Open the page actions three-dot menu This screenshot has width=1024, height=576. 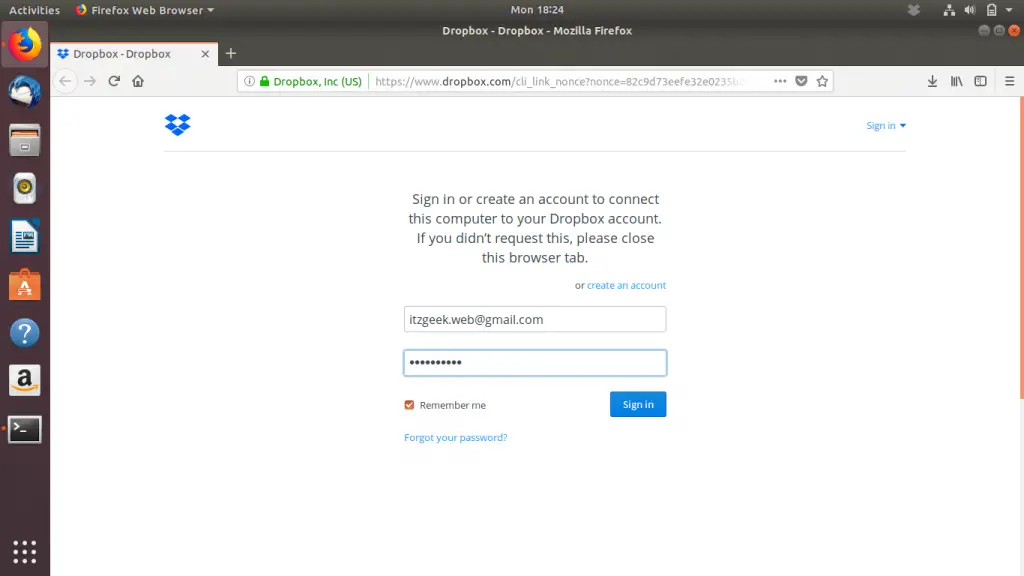coord(780,81)
